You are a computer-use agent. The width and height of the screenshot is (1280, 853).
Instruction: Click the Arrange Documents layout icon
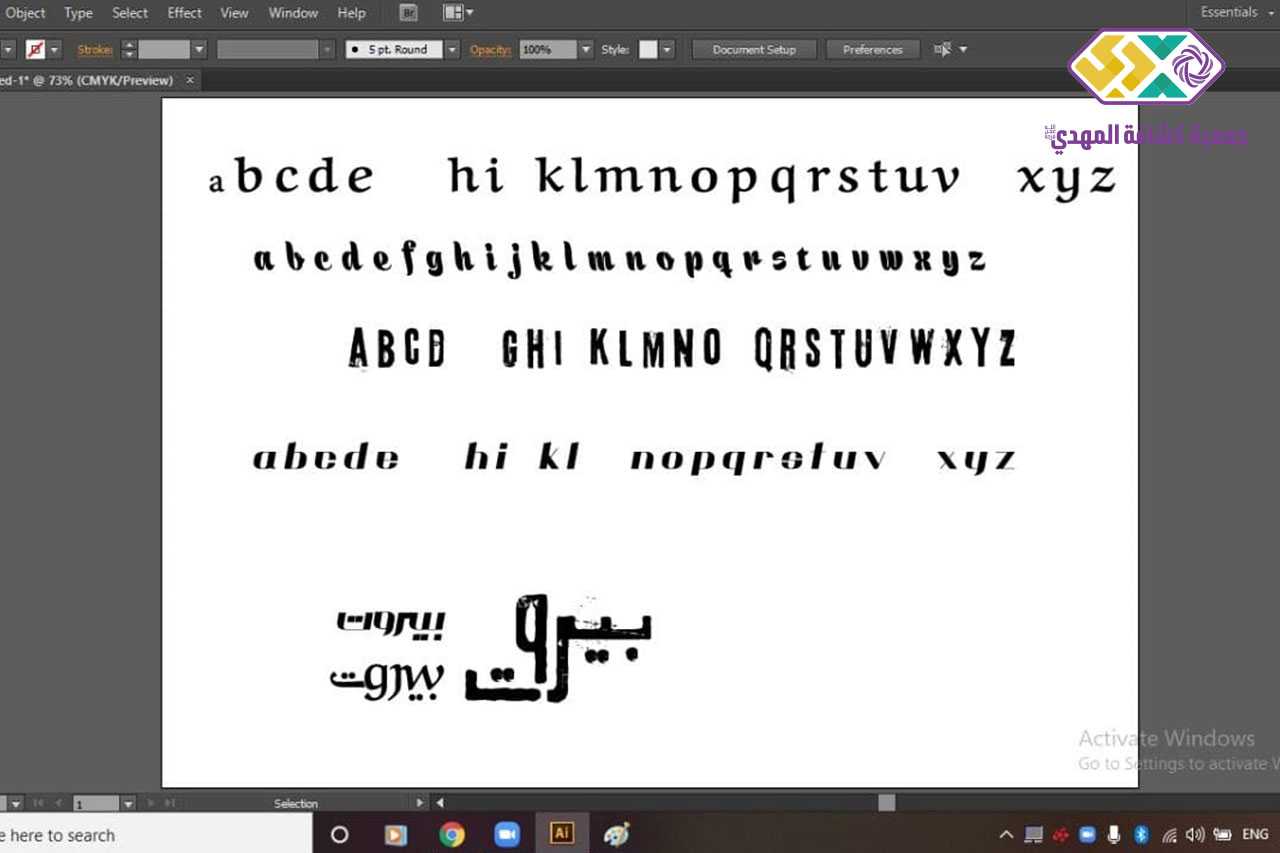pos(456,13)
